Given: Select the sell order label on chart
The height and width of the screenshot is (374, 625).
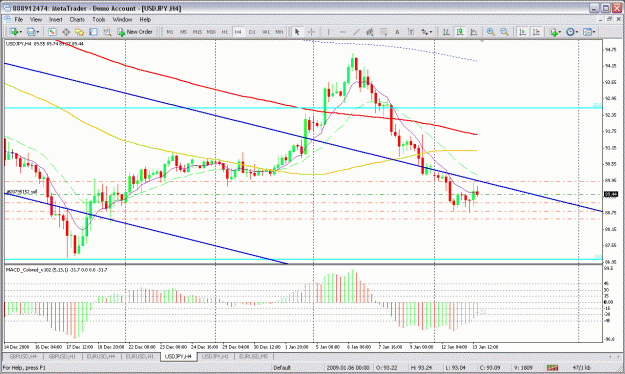Looking at the screenshot, I should coord(22,192).
